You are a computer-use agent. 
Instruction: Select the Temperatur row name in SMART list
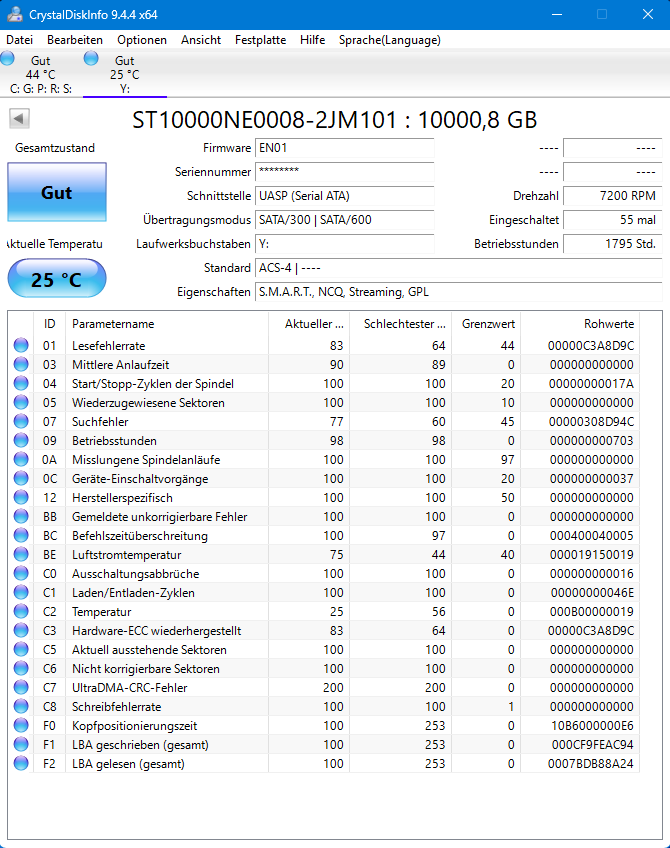tap(102, 612)
